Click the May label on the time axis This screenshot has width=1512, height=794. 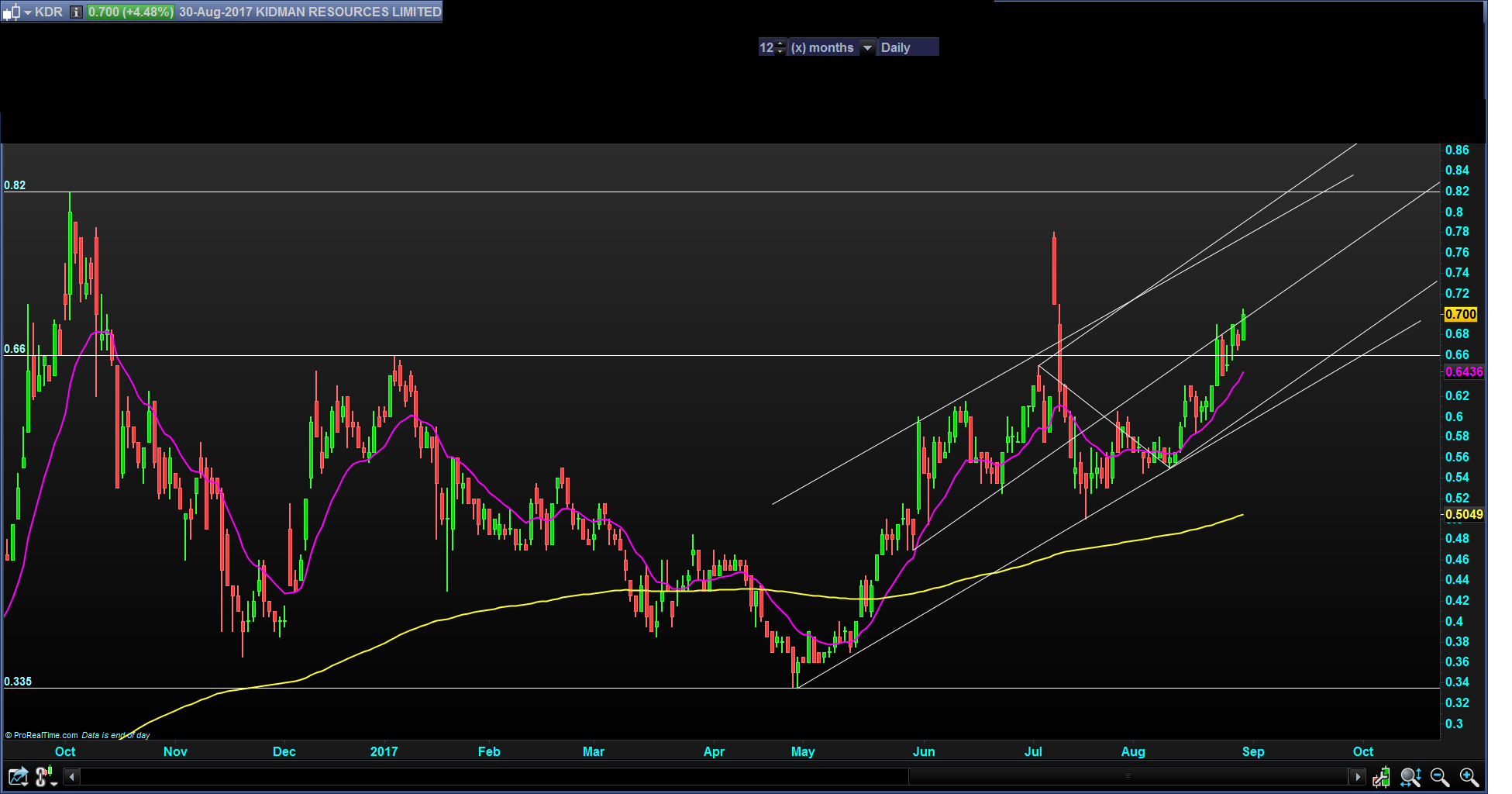pos(803,751)
